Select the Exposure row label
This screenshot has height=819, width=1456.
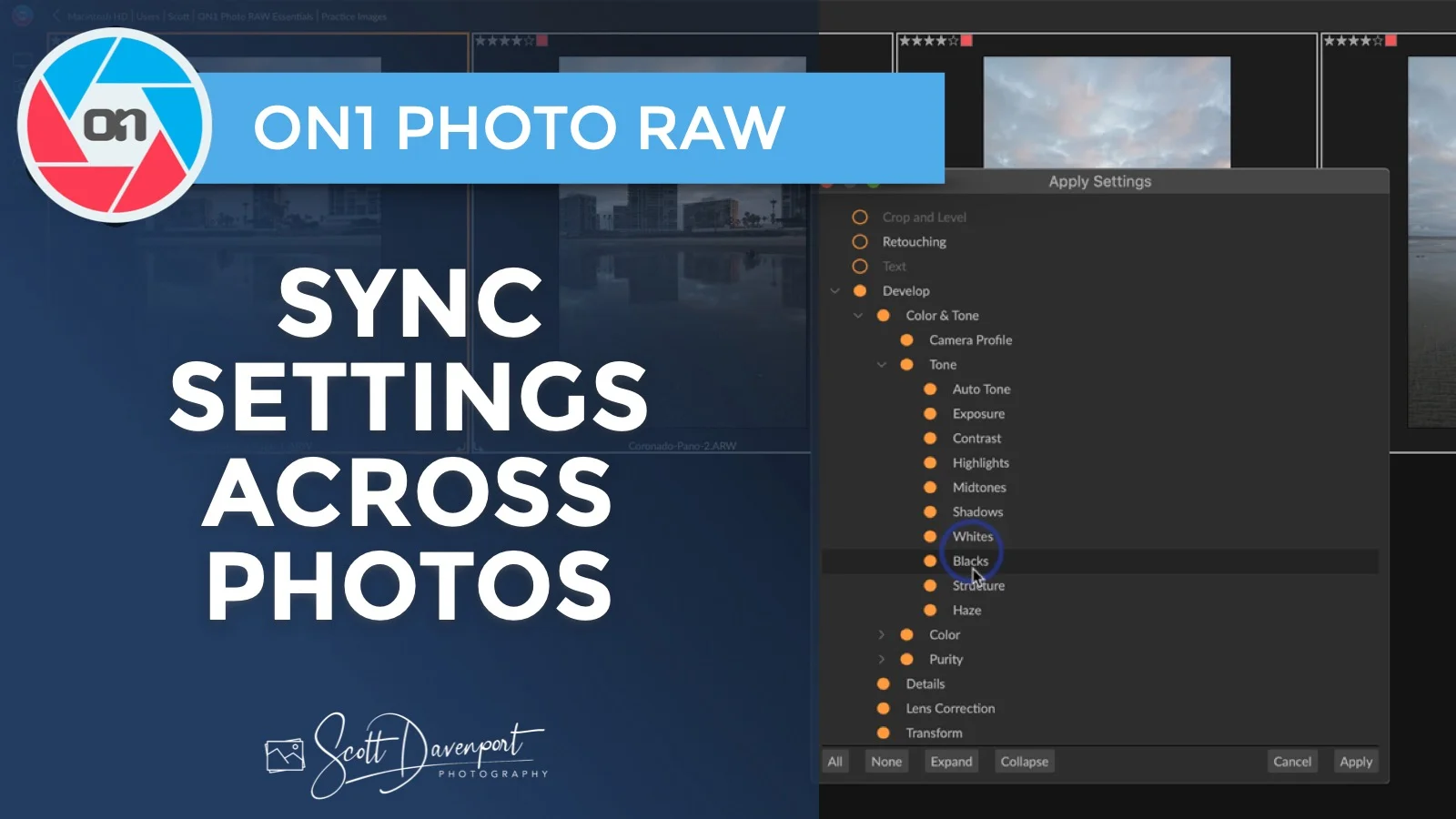979,414
